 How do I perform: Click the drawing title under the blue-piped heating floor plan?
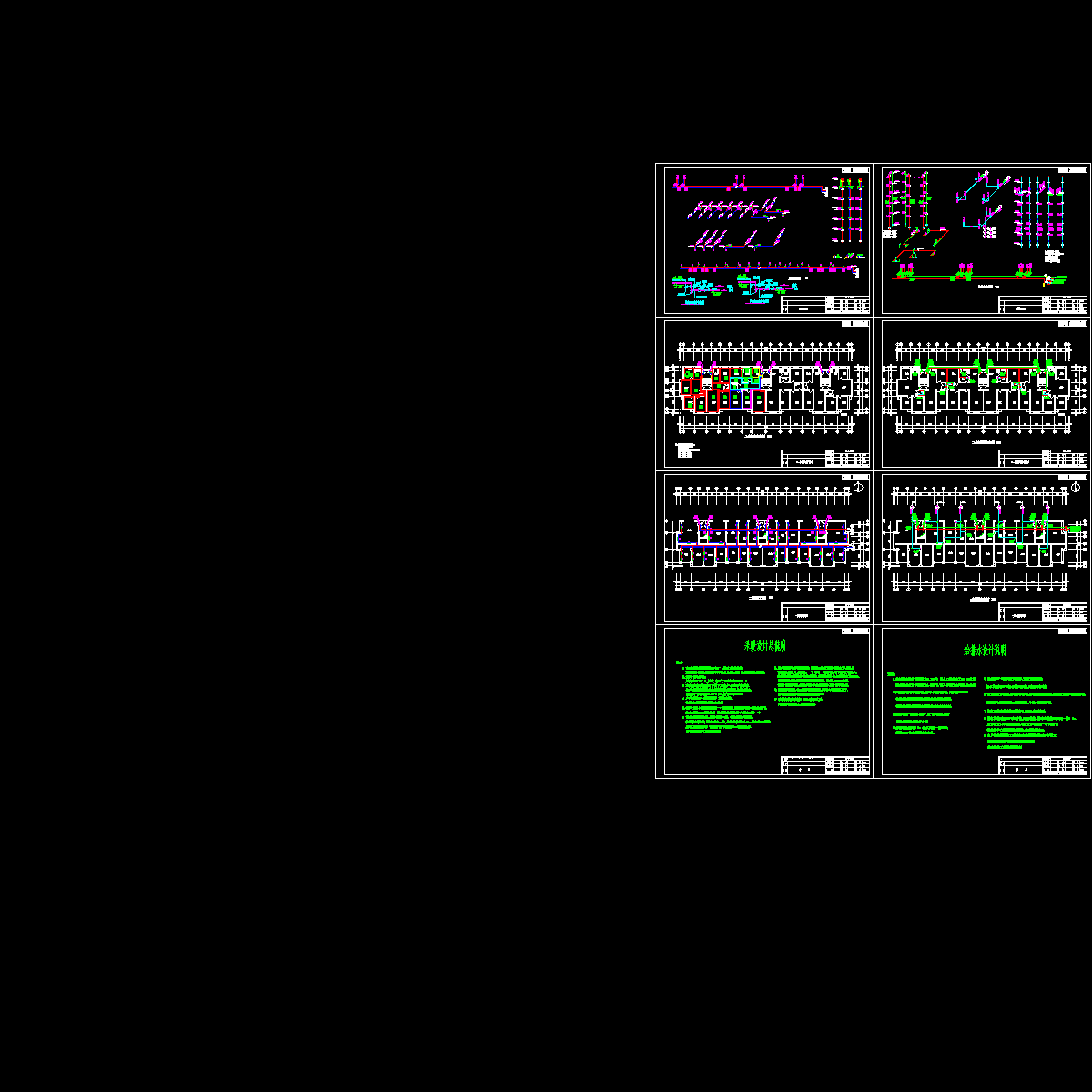pyautogui.click(x=758, y=598)
